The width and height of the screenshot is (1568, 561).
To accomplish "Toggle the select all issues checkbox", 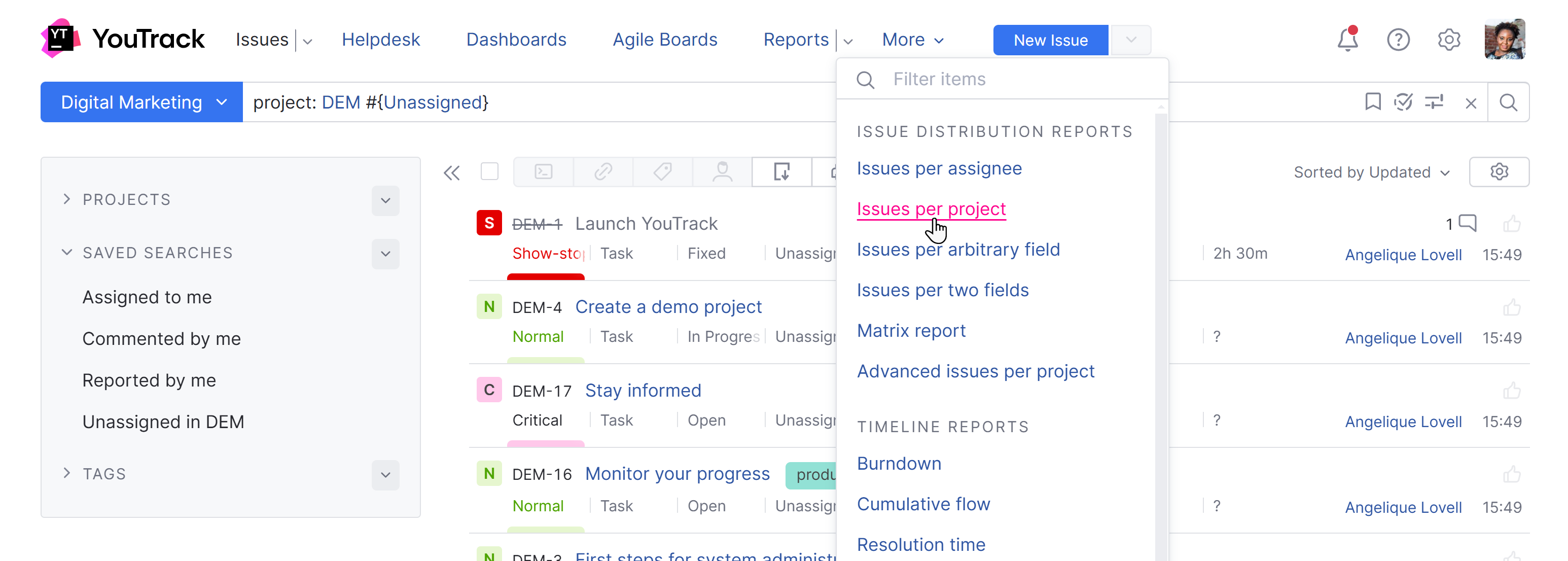I will pos(489,172).
